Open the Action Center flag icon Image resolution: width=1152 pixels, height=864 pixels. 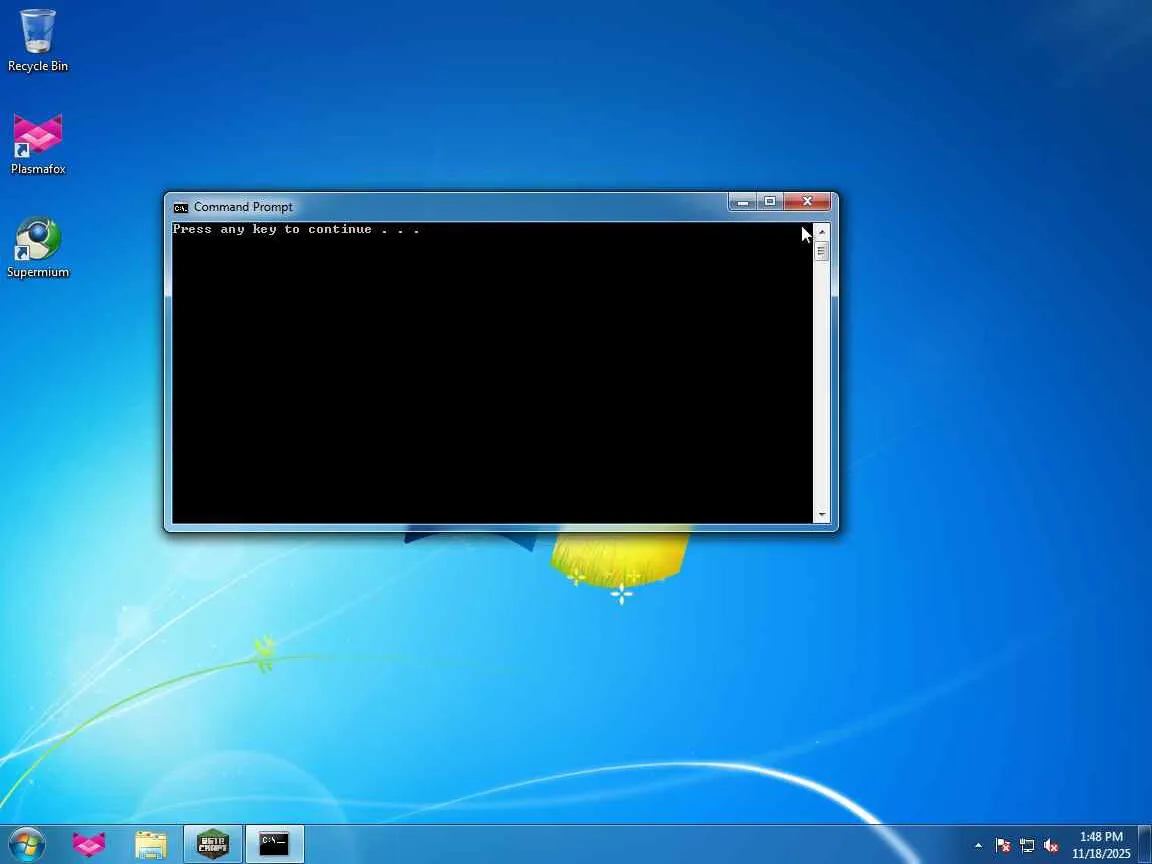pos(1003,846)
